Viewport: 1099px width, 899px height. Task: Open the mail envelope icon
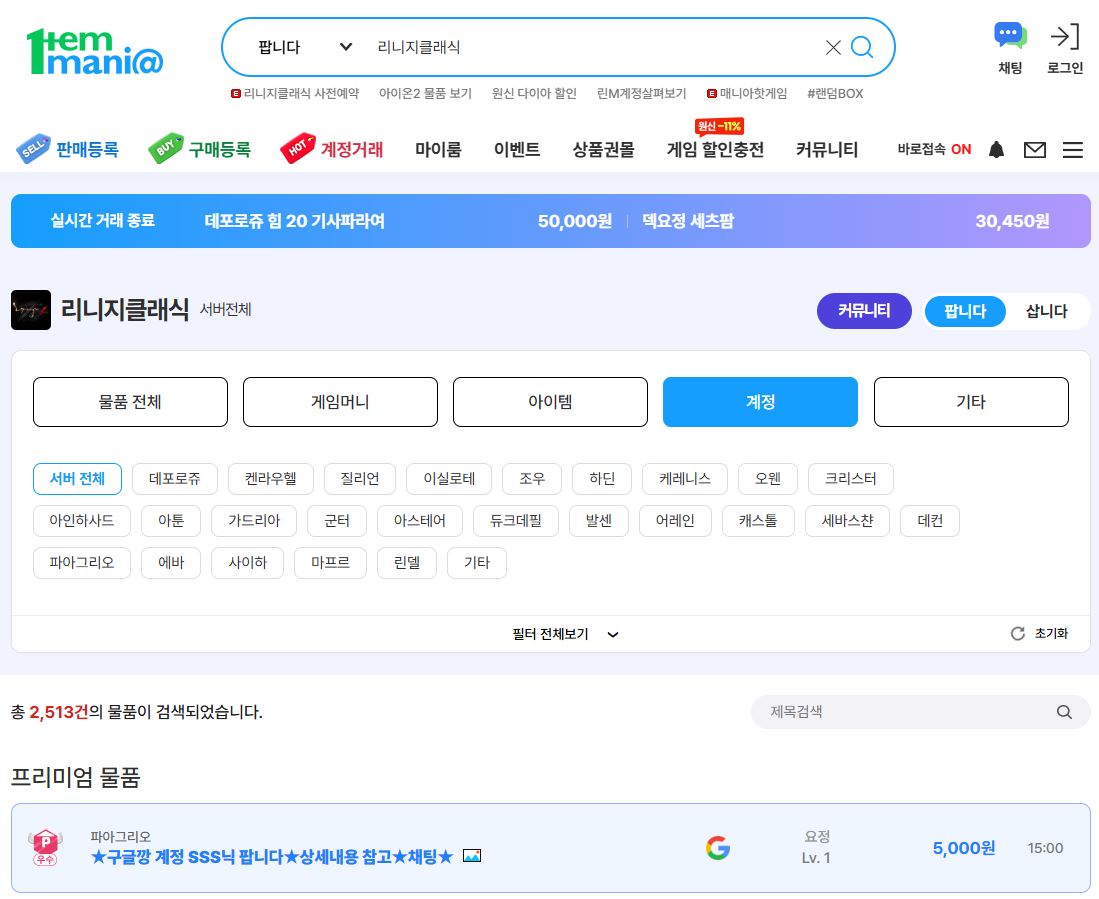point(1035,149)
